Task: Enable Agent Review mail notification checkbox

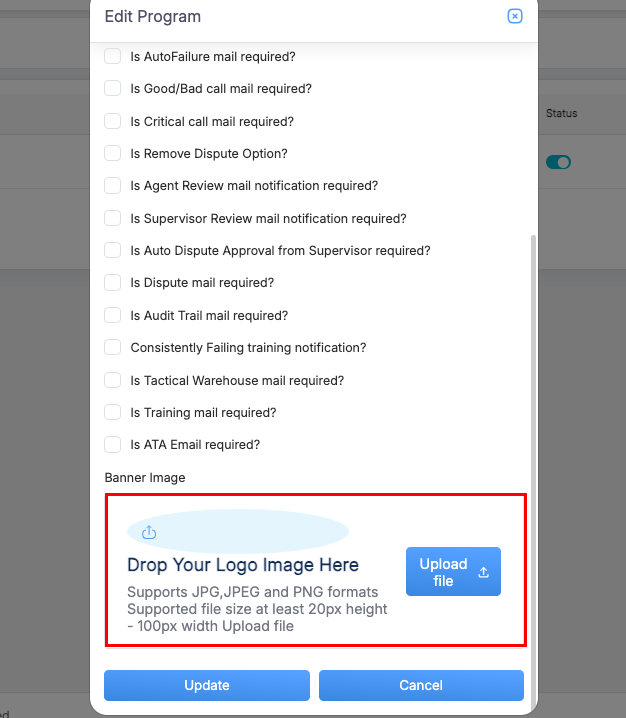Action: 113,186
